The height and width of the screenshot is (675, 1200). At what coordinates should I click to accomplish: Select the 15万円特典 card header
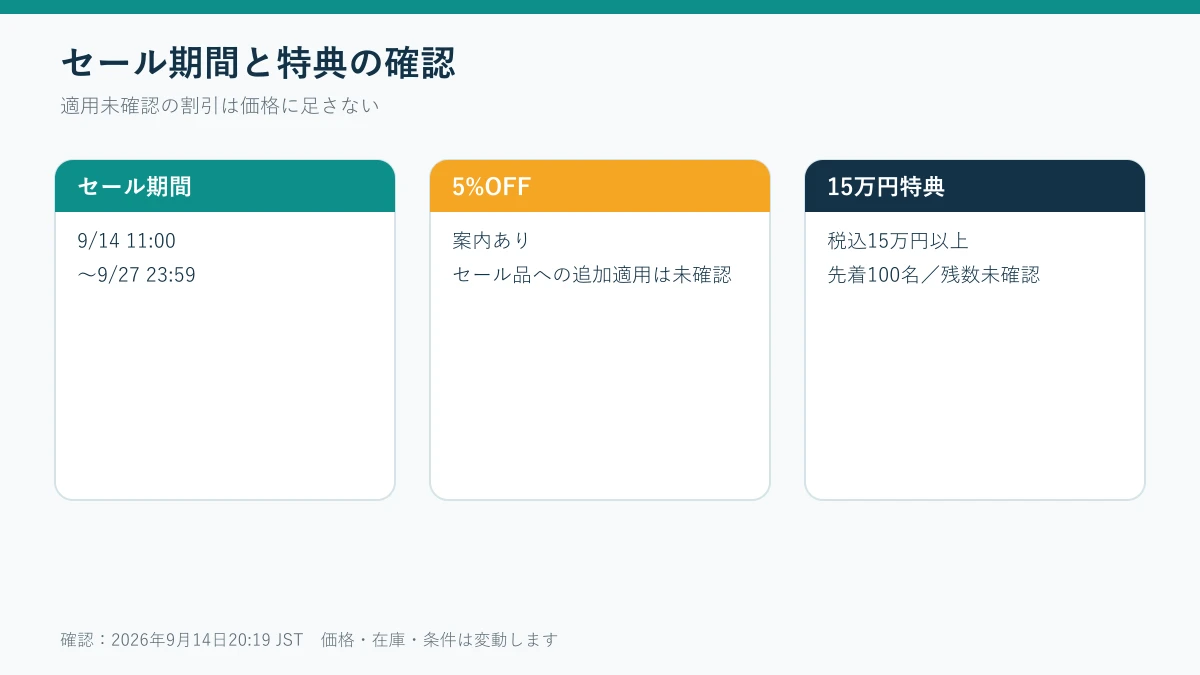click(975, 186)
